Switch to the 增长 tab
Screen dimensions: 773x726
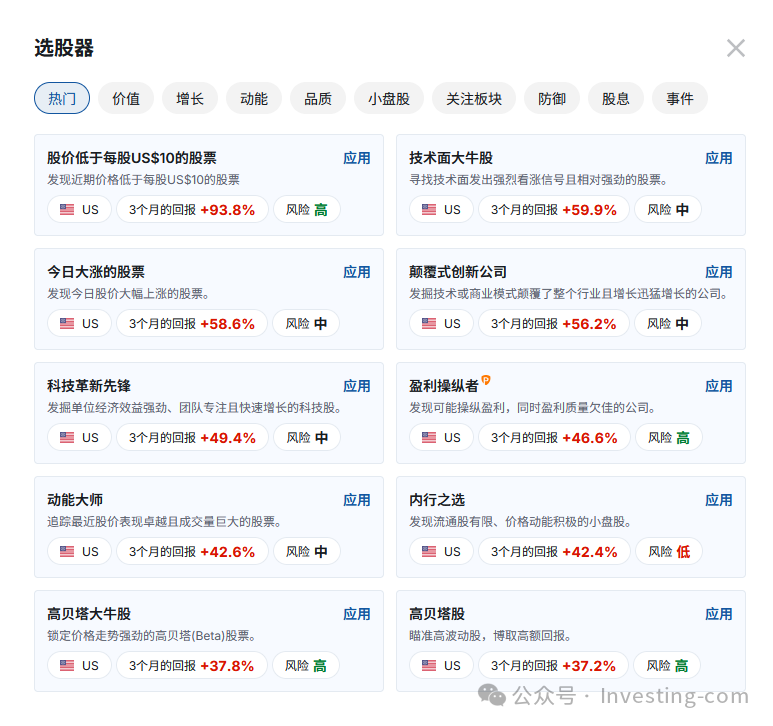click(190, 98)
